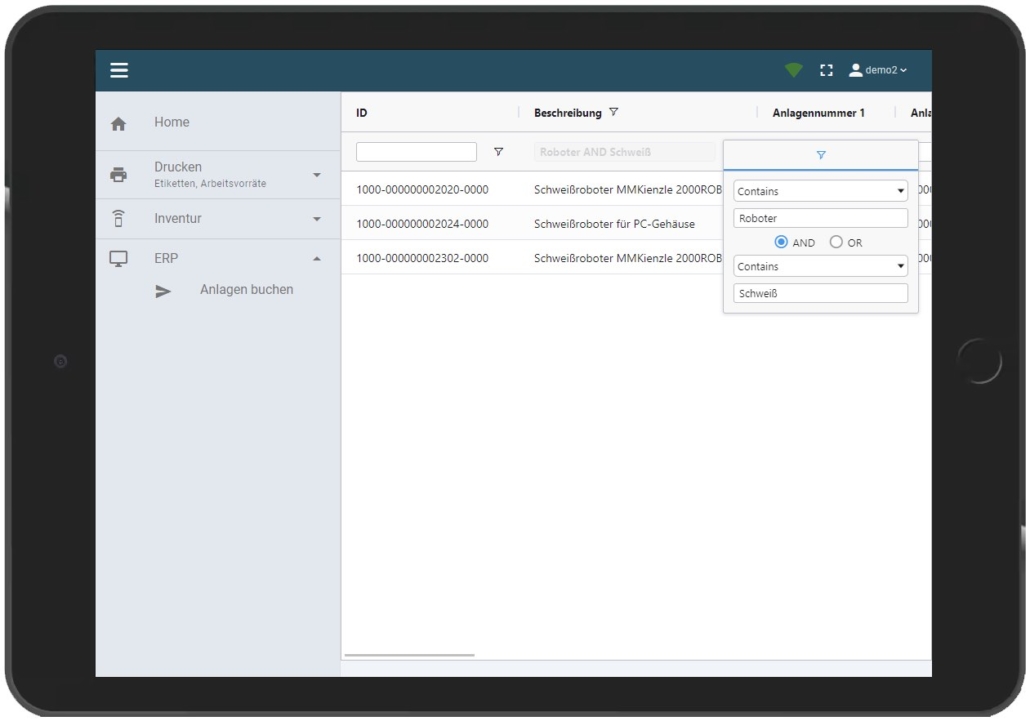Image resolution: width=1030 pixels, height=721 pixels.
Task: Click the Home house icon
Action: click(118, 124)
